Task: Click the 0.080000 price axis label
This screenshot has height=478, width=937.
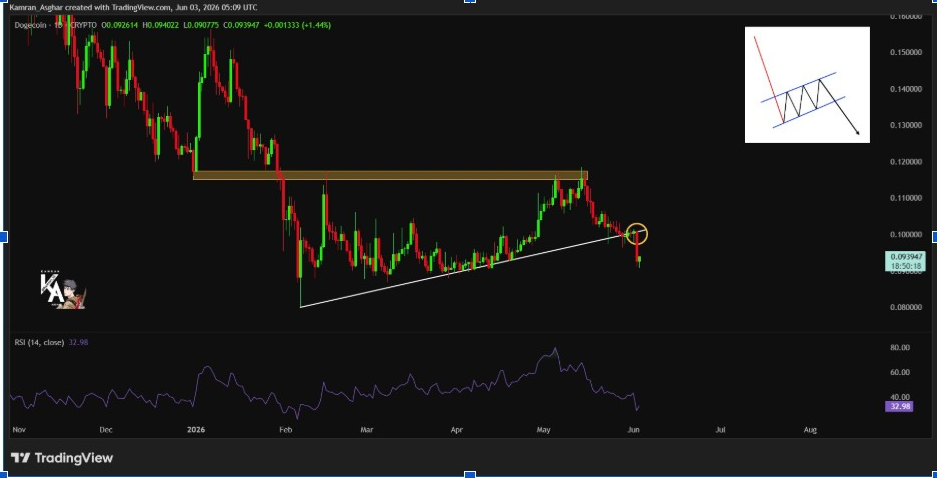Action: (x=907, y=307)
